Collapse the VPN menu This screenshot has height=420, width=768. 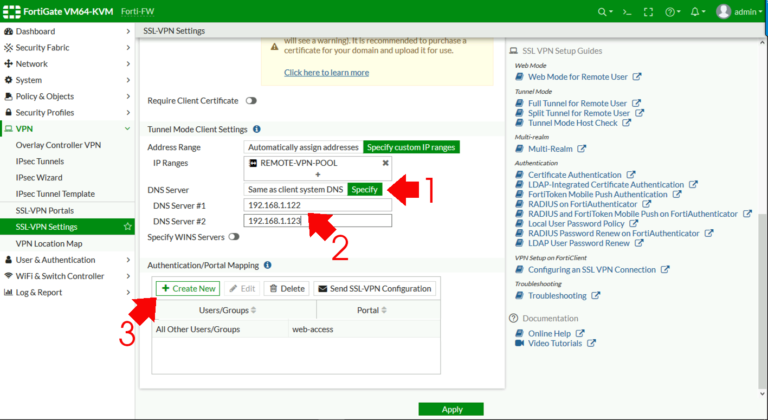127,128
